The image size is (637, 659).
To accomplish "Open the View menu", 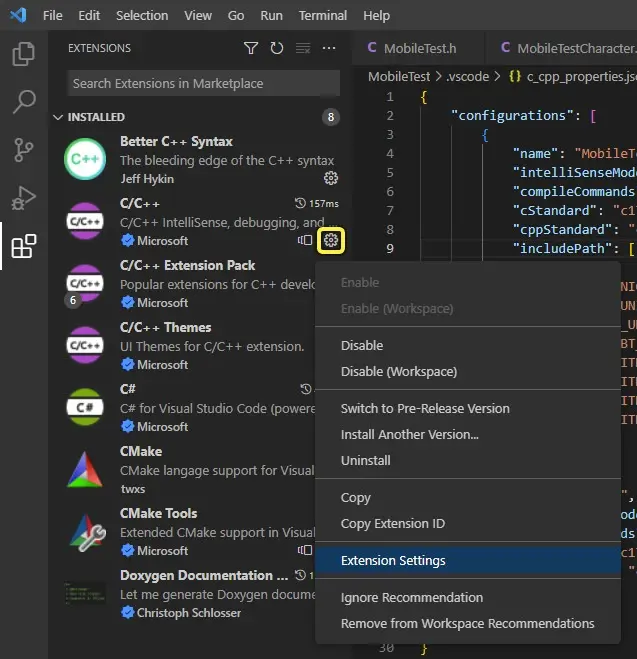I will pos(198,16).
